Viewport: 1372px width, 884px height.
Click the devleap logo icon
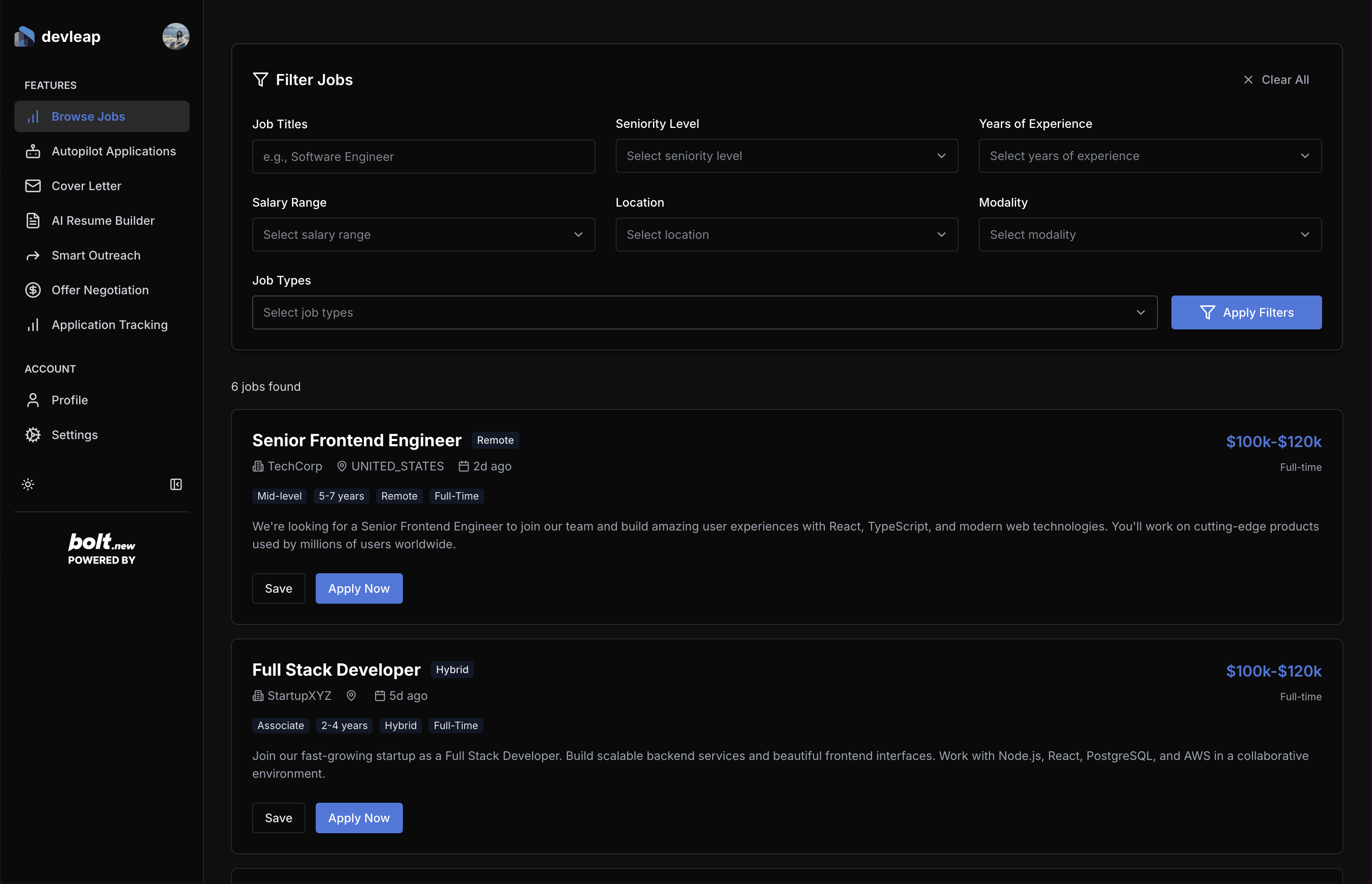(24, 37)
